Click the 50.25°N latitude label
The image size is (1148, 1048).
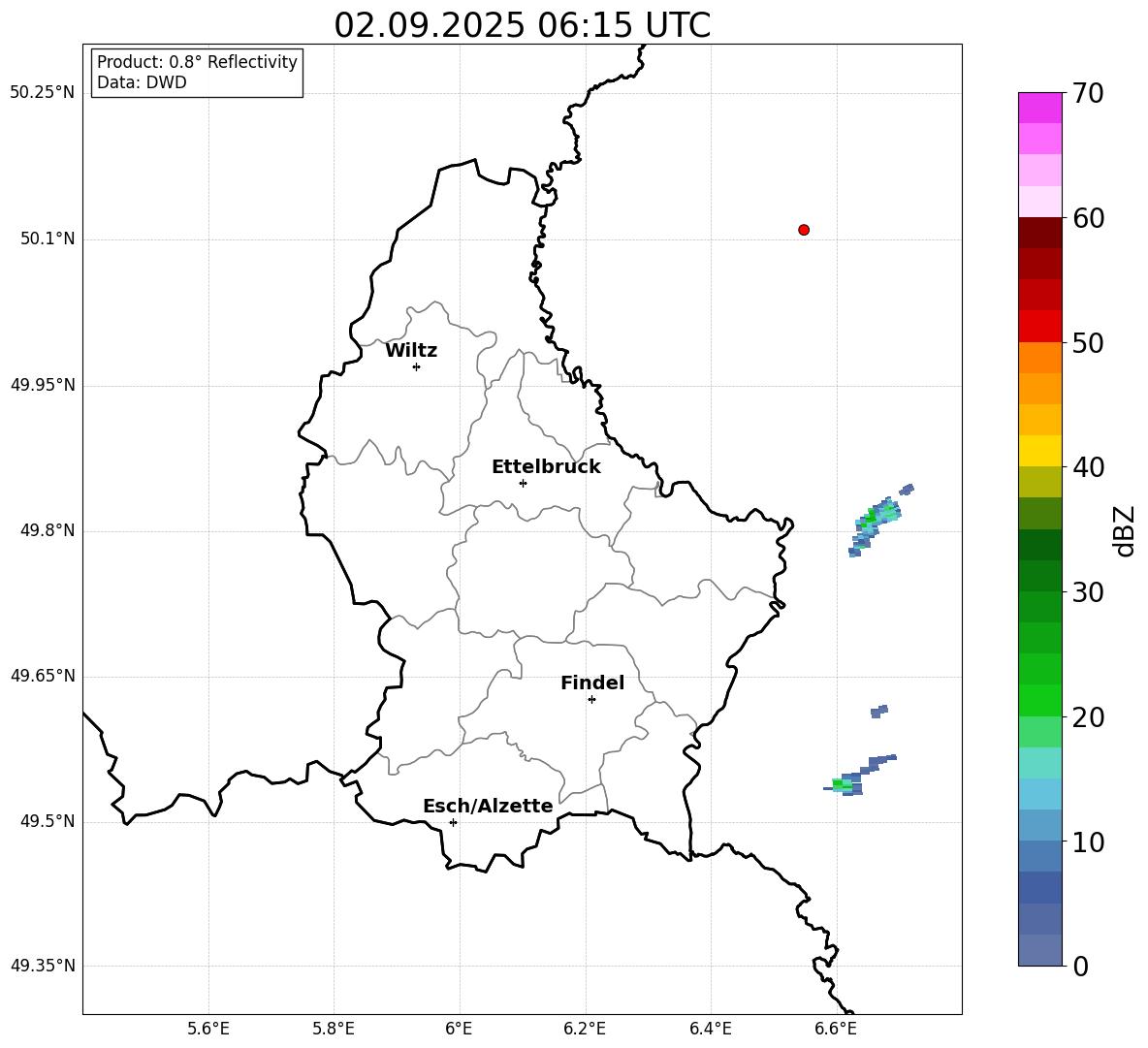tap(43, 93)
